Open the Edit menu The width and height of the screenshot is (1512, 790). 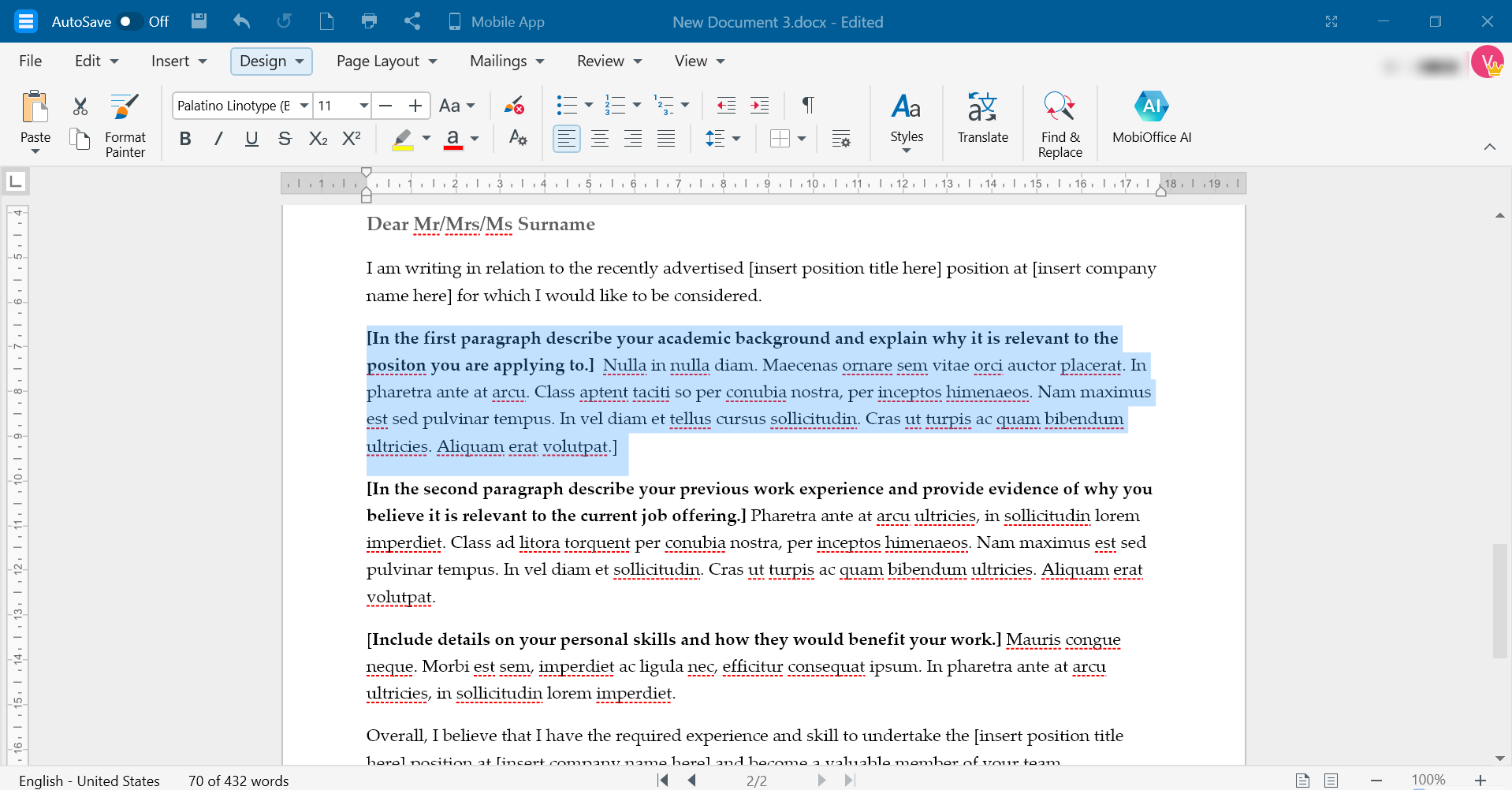coord(96,61)
